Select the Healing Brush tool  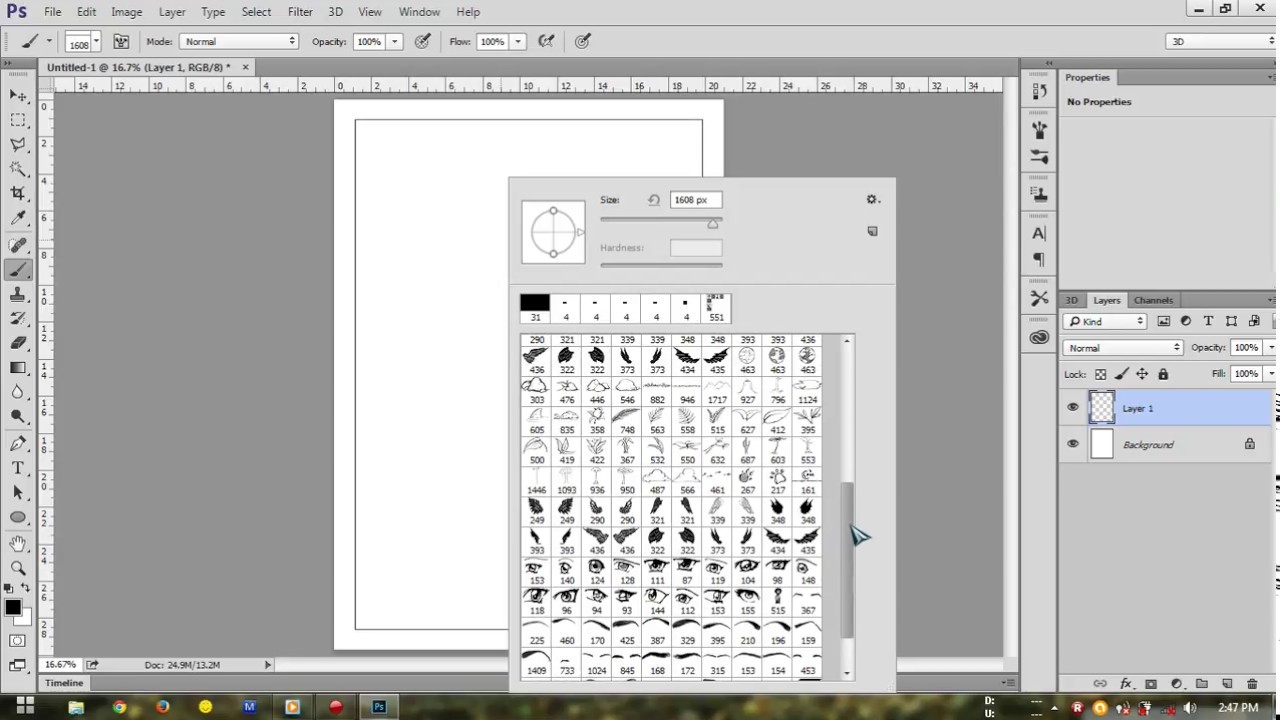pyautogui.click(x=18, y=245)
